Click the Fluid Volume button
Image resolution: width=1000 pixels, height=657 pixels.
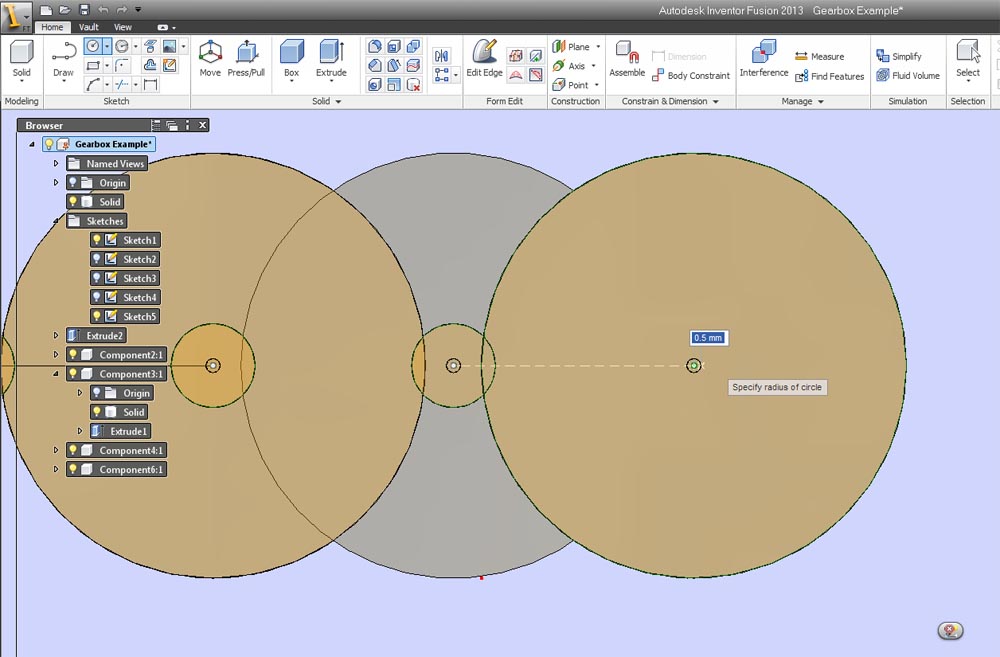pyautogui.click(x=908, y=75)
